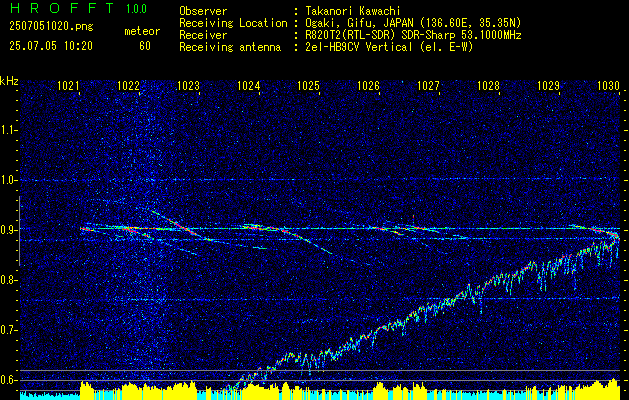Click the grey vertical range bar beside 0.9
The width and height of the screenshot is (629, 400).
19,231
